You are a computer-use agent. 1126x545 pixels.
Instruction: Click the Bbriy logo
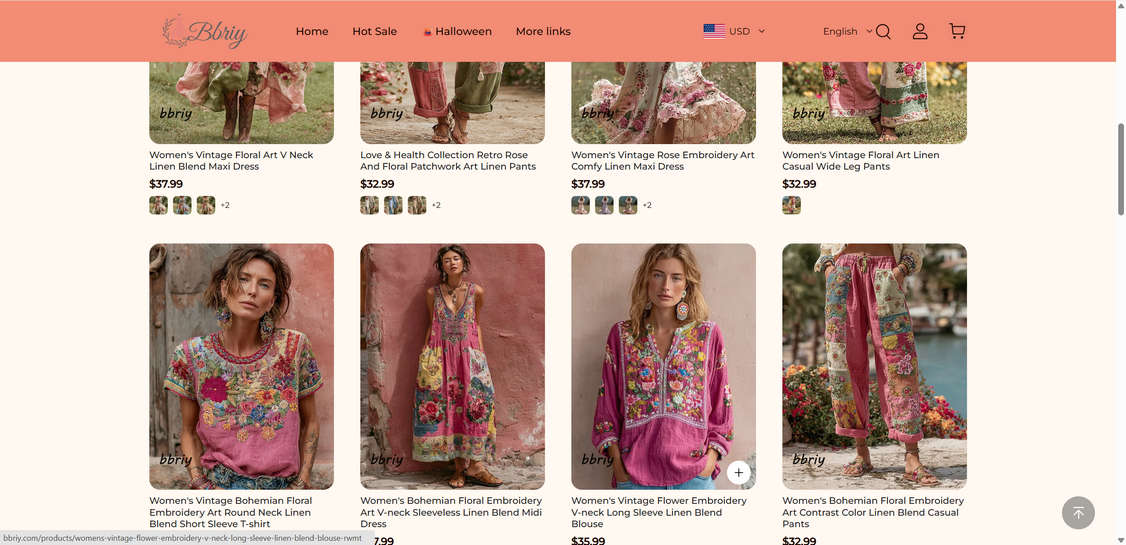click(204, 32)
